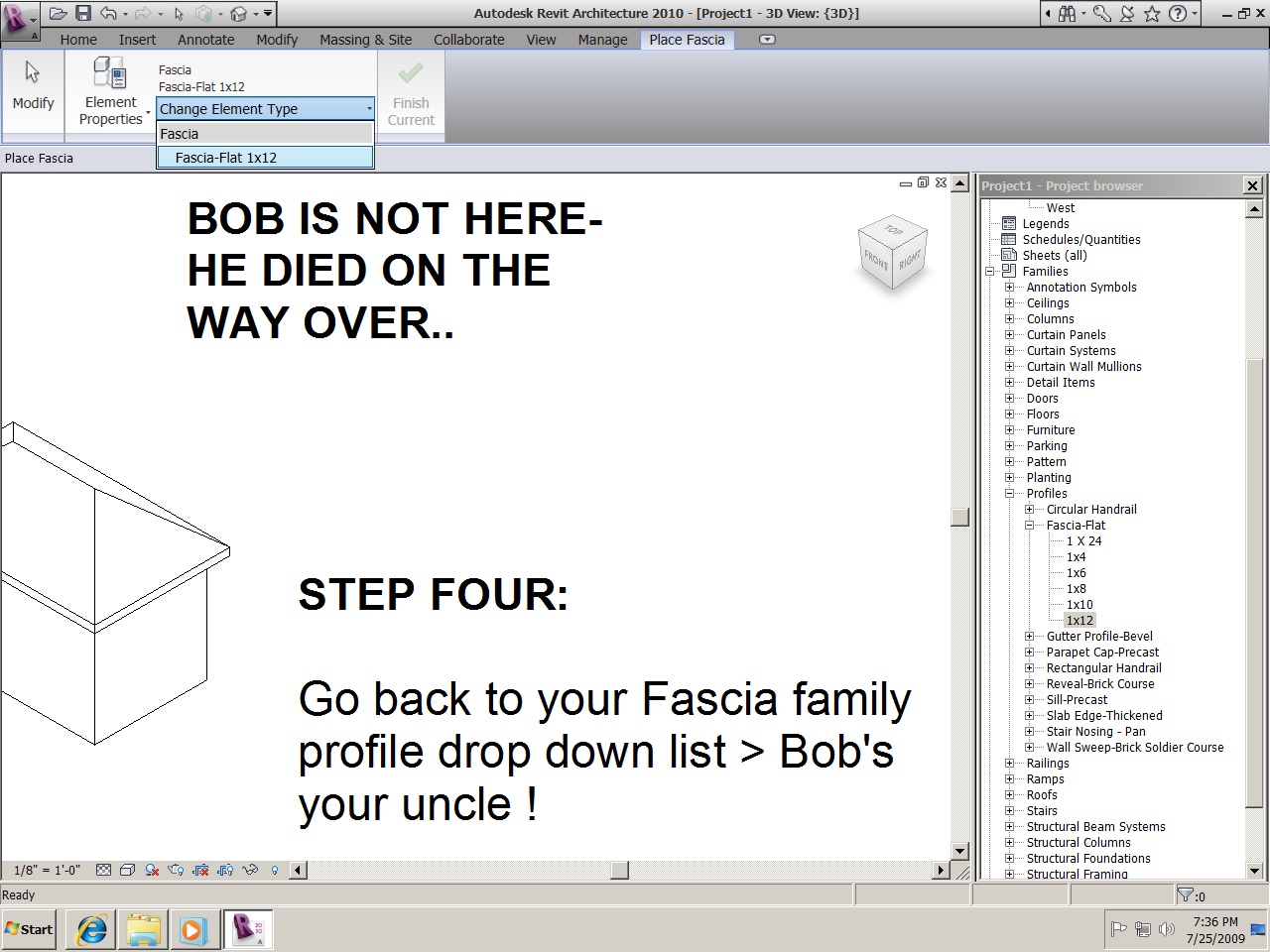Click the Fascia header in type list
This screenshot has width=1270, height=952.
tap(265, 134)
